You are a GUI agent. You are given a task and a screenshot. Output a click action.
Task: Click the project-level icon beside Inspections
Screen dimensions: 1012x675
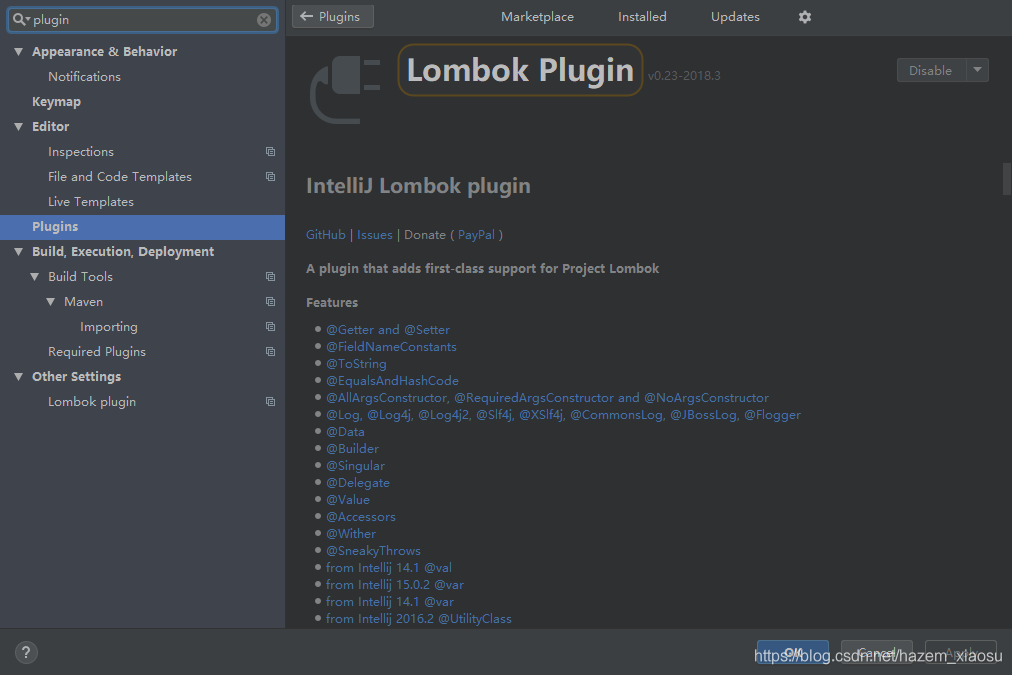pyautogui.click(x=270, y=152)
